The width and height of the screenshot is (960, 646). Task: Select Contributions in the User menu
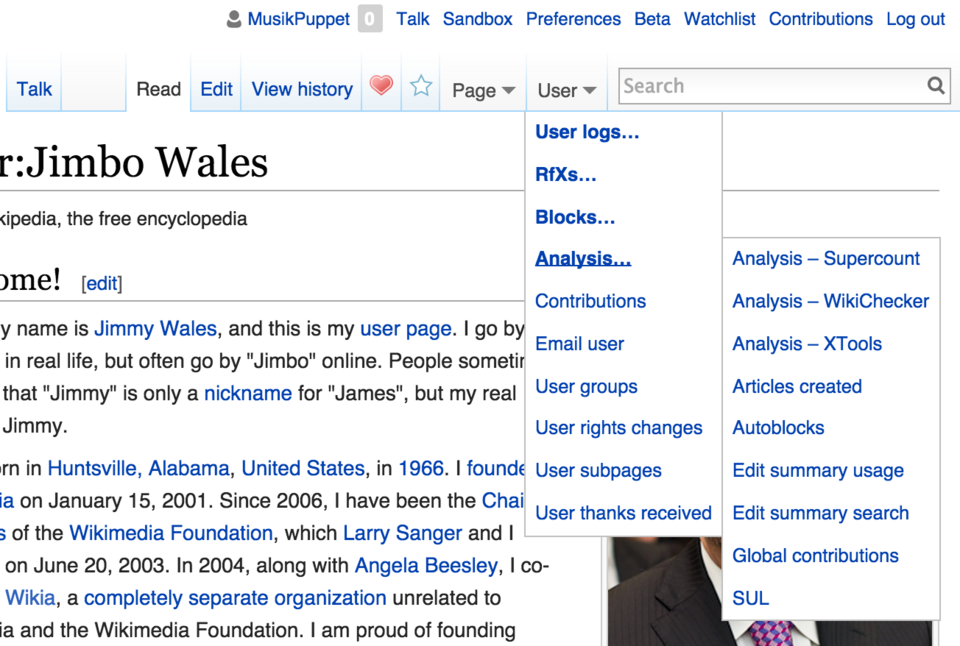[x=590, y=301]
